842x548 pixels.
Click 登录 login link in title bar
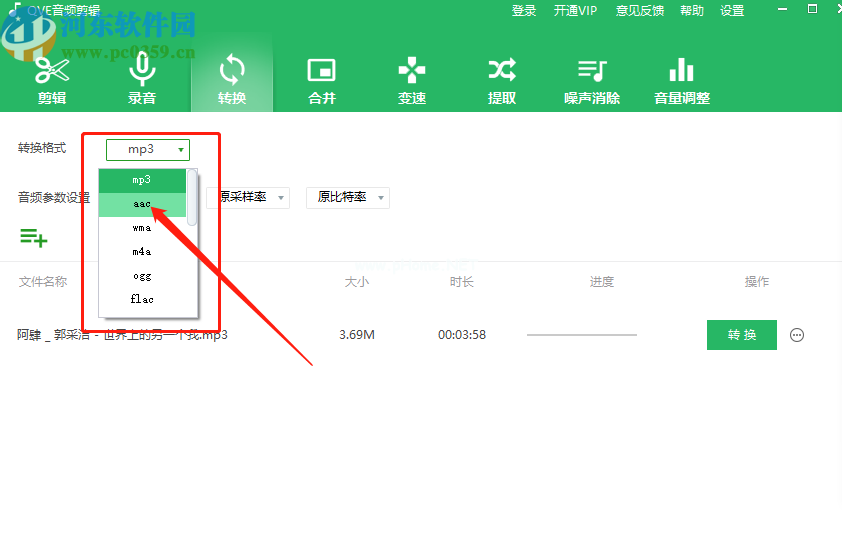pos(523,11)
